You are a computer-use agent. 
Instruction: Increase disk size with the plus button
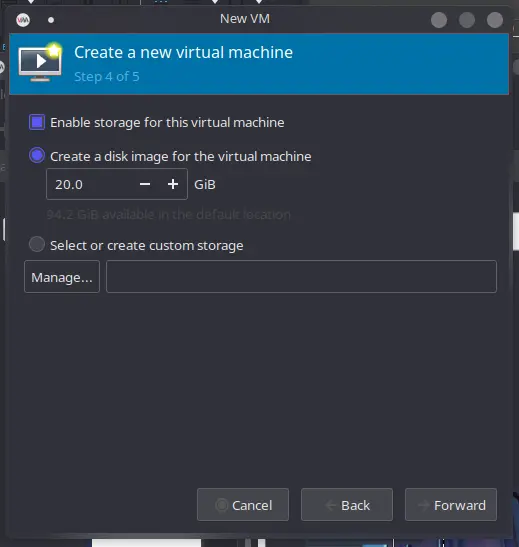coord(173,184)
